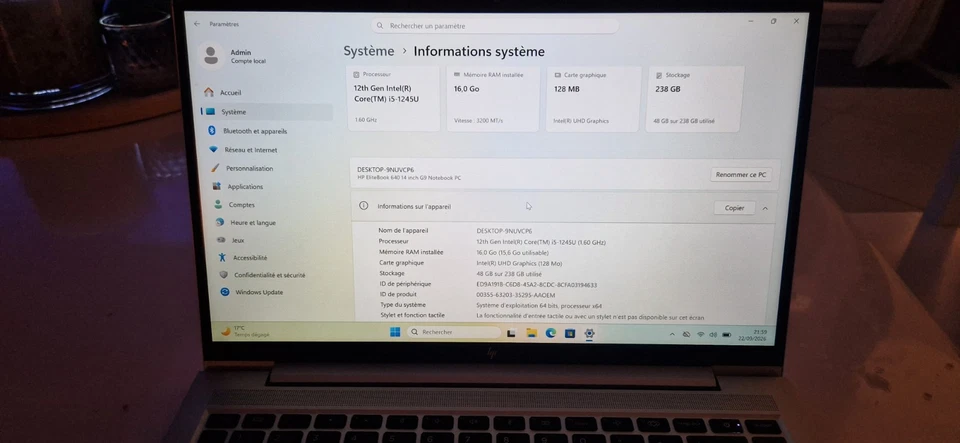The image size is (960, 443).
Task: Click the Personnalisation paintbrush icon
Action: [215, 168]
